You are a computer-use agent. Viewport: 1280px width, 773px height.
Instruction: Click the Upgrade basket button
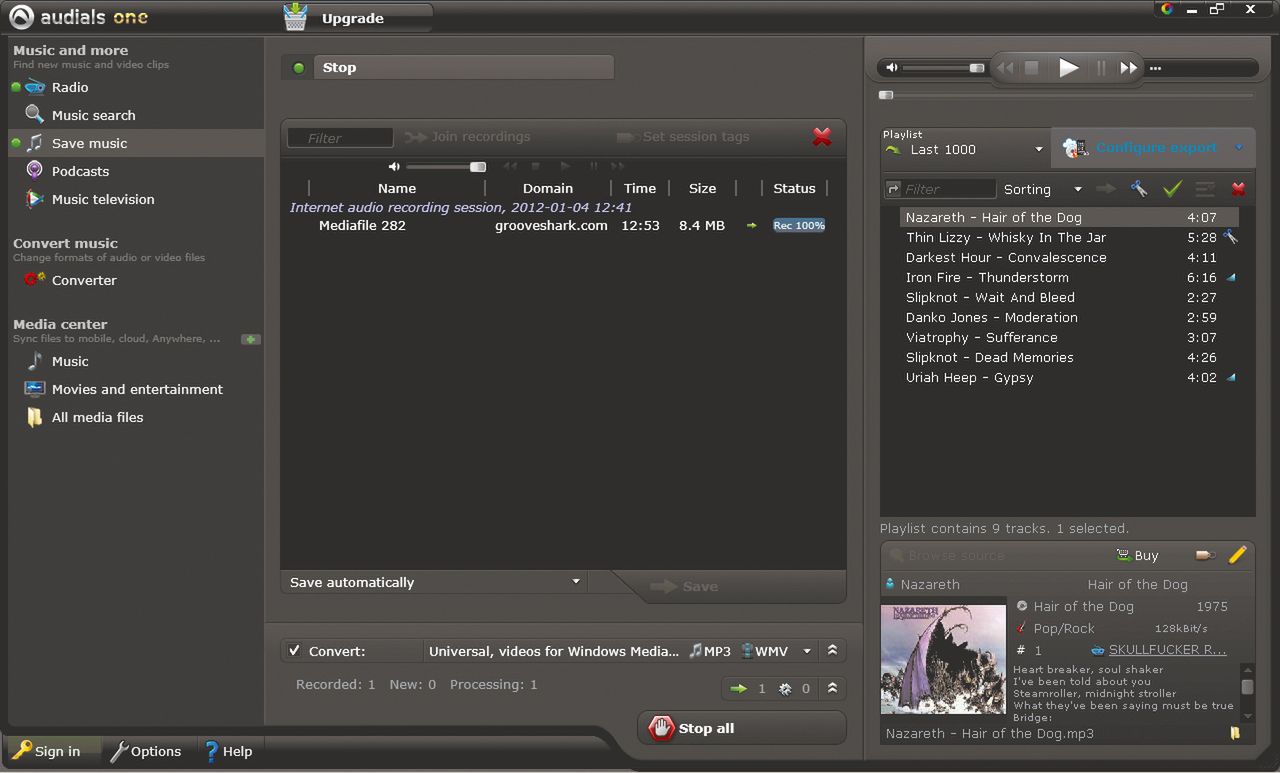coord(357,18)
